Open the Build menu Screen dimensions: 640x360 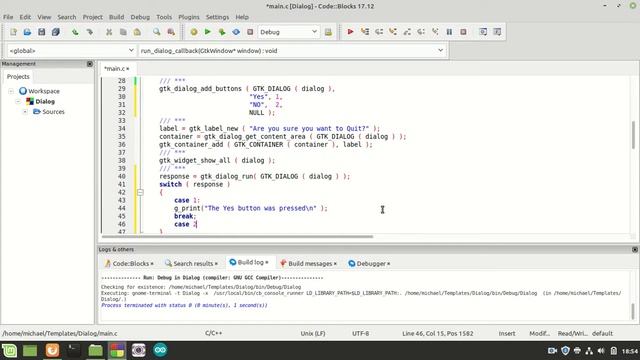point(116,17)
